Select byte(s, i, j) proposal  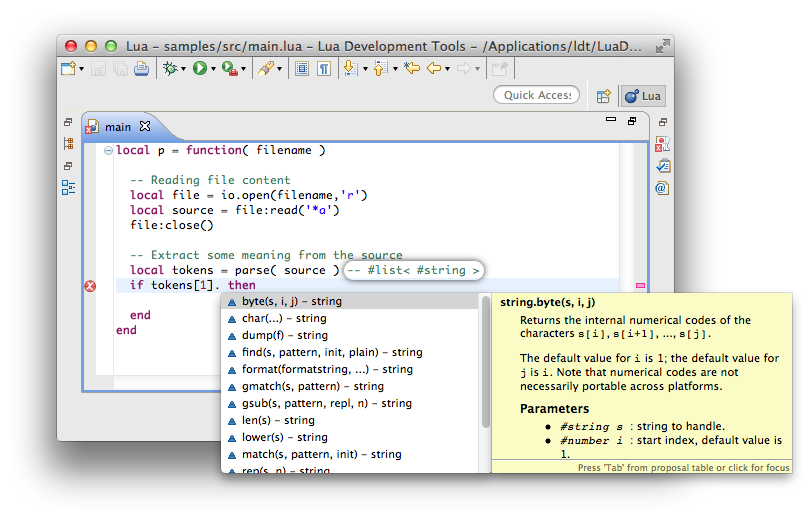[x=351, y=302]
